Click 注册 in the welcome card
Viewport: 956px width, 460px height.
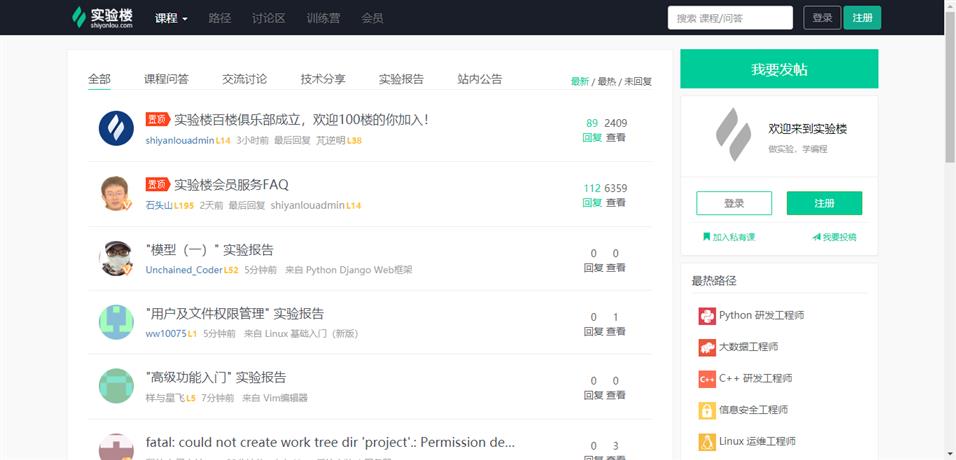tap(824, 203)
